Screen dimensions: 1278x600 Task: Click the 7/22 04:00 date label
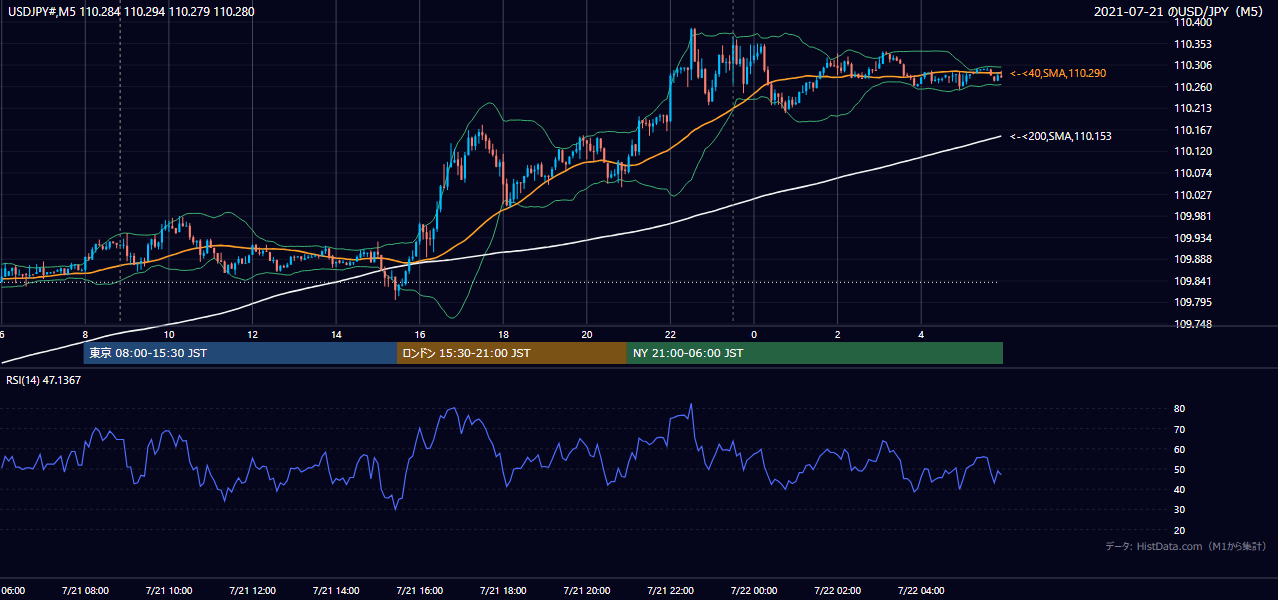[922, 591]
